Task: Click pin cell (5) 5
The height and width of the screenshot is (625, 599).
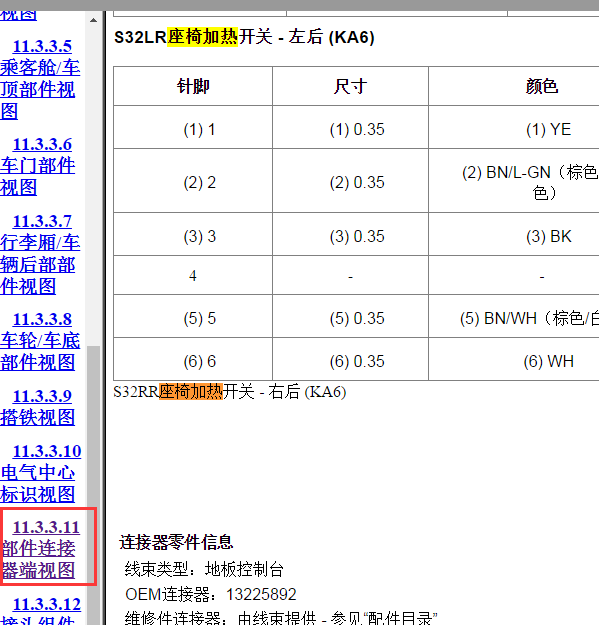Action: 193,316
